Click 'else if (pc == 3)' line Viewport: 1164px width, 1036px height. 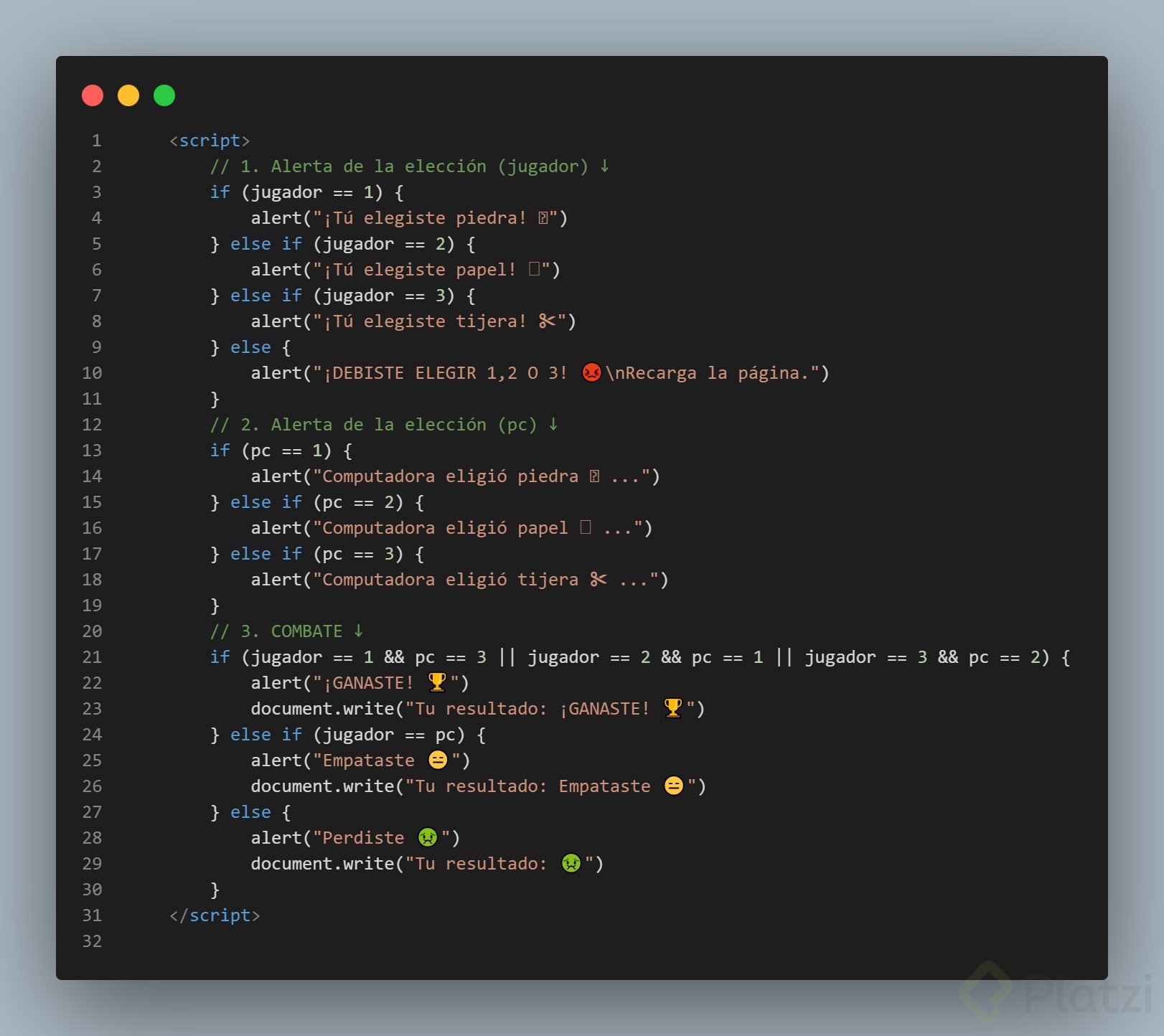tap(316, 554)
